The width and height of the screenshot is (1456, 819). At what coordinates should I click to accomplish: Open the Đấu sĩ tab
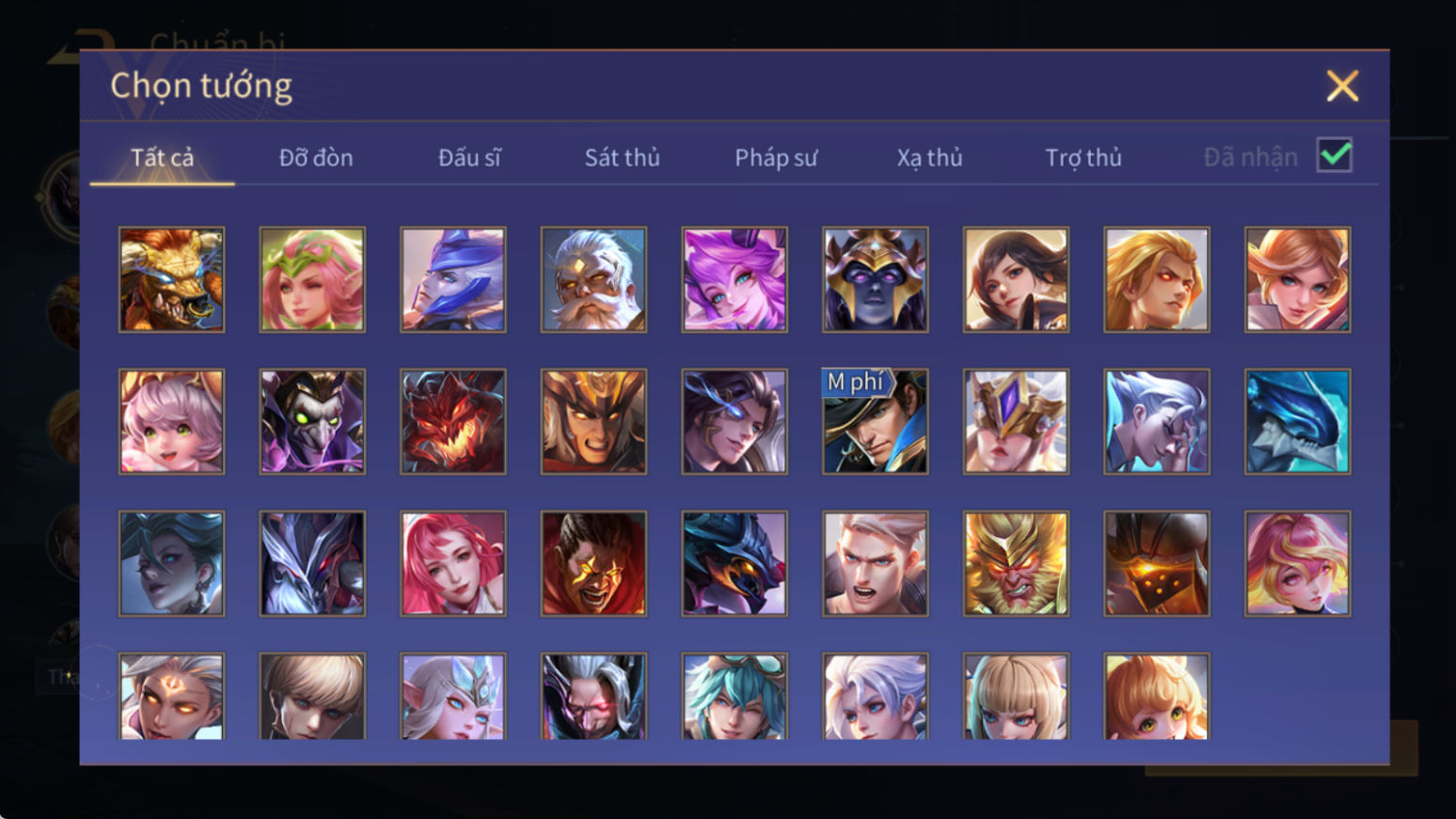coord(469,157)
